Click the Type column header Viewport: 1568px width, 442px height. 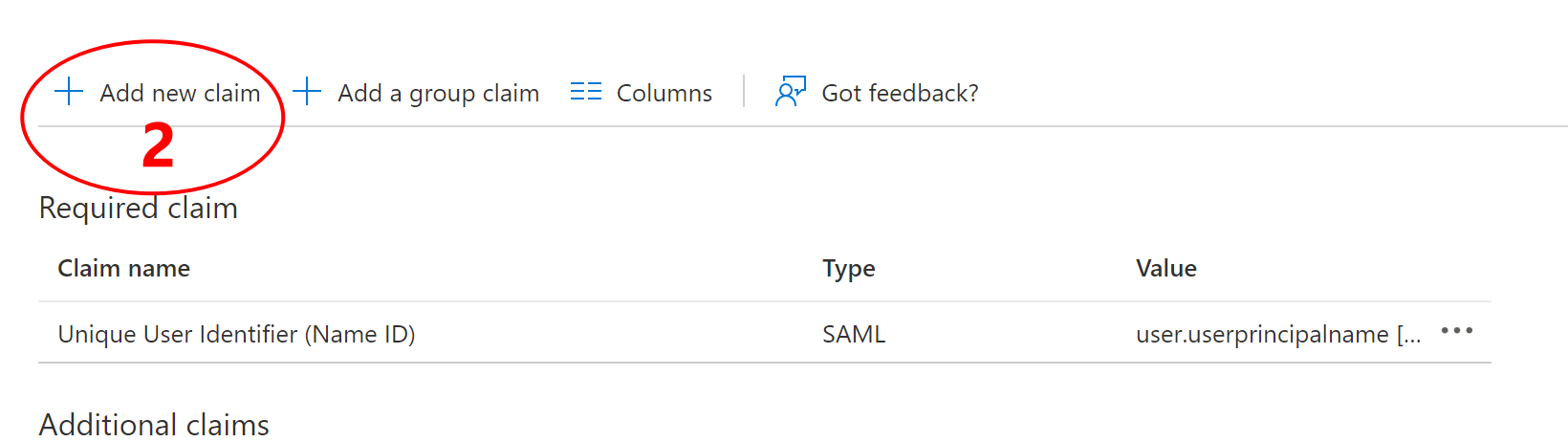click(848, 269)
